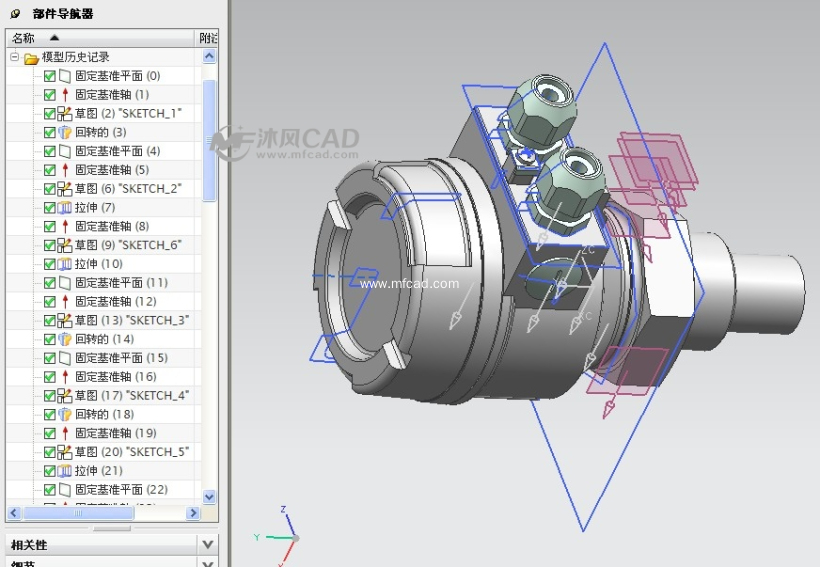Click the sketch icon of 草图 (9) SKETCH_6
The image size is (820, 567).
[x=64, y=245]
